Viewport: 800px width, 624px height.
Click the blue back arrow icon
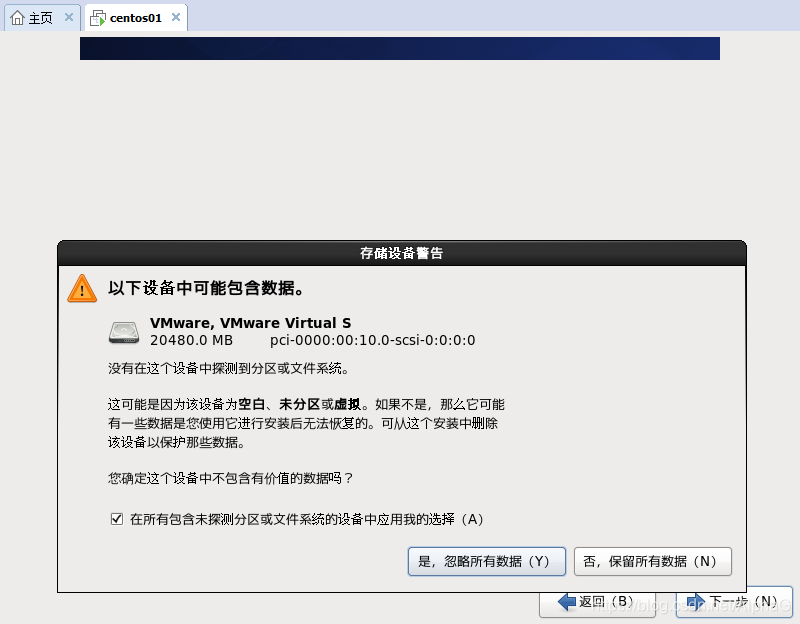point(567,602)
